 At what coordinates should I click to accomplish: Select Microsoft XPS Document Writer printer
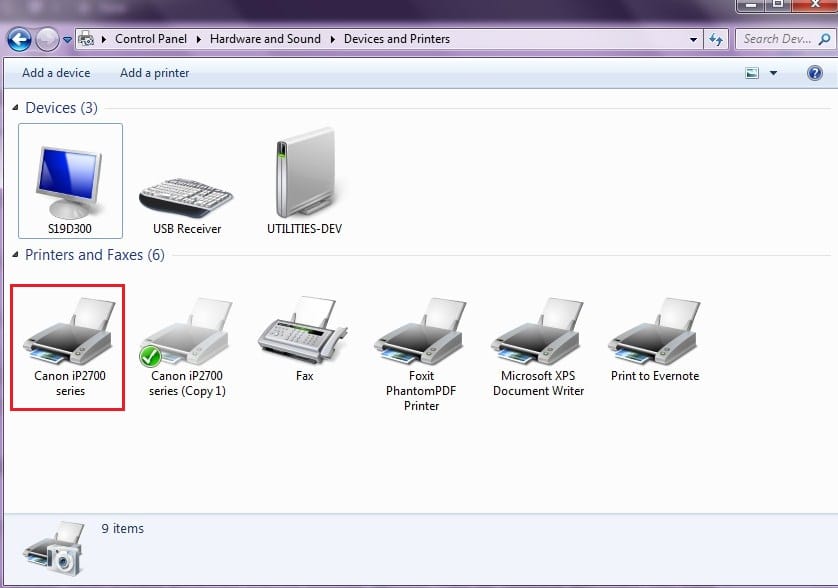(538, 347)
